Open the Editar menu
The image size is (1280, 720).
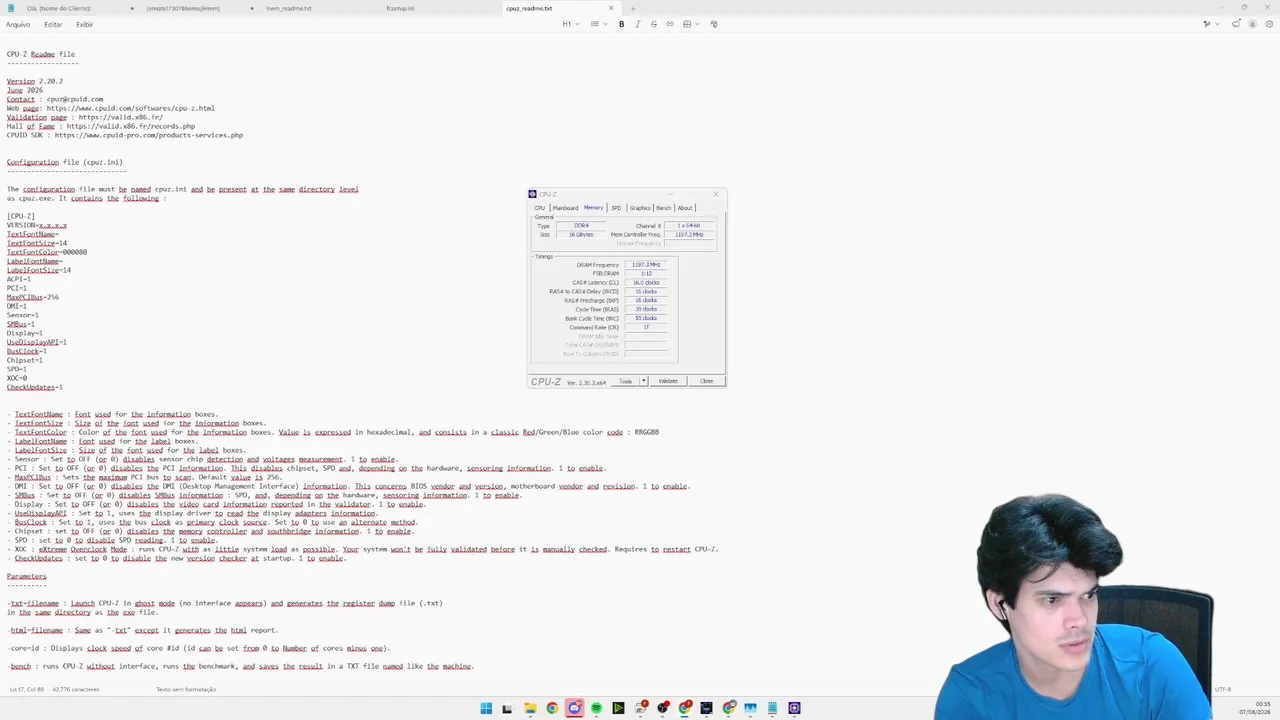pyautogui.click(x=53, y=24)
